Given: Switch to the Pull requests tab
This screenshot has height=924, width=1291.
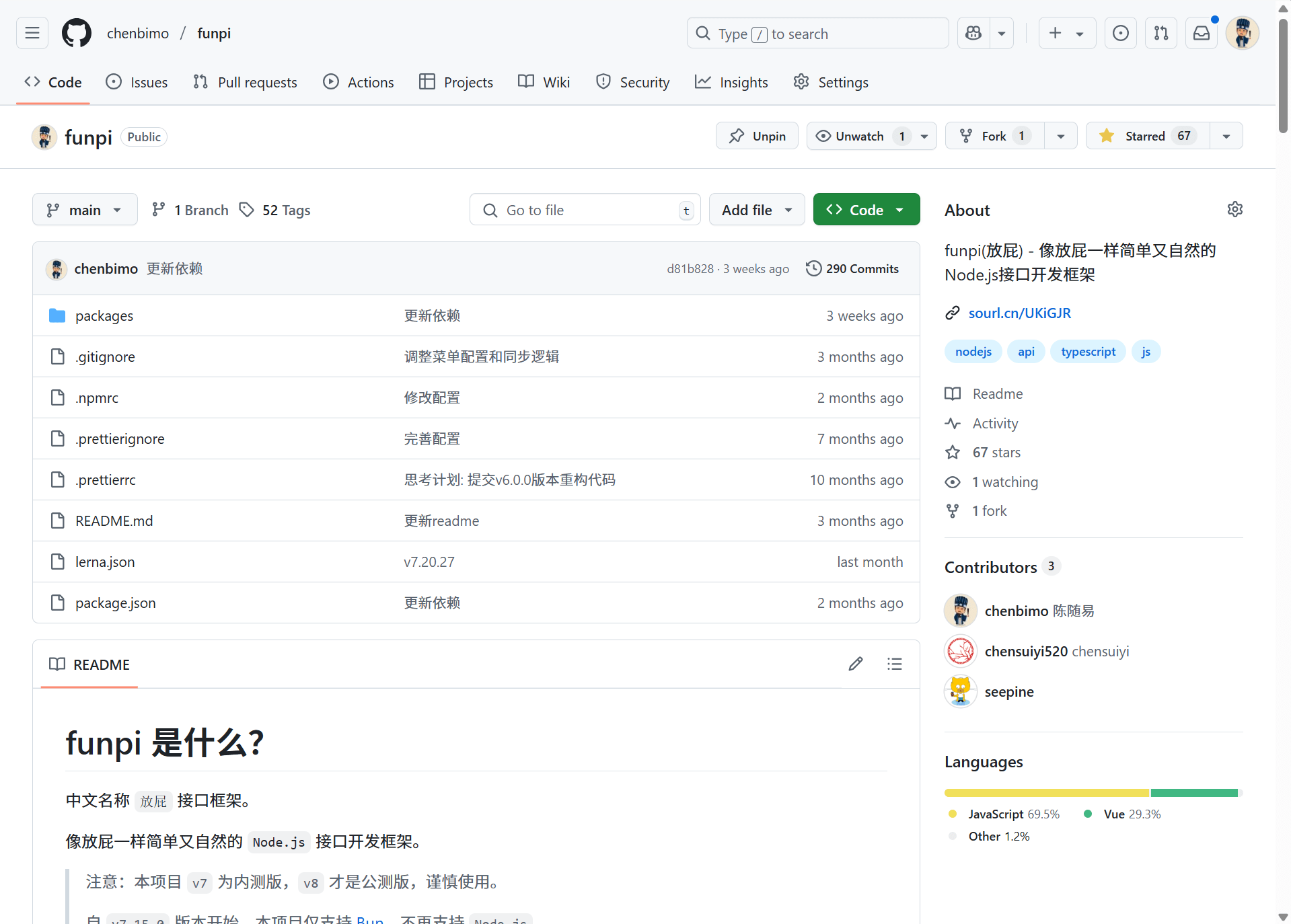Looking at the screenshot, I should [245, 82].
